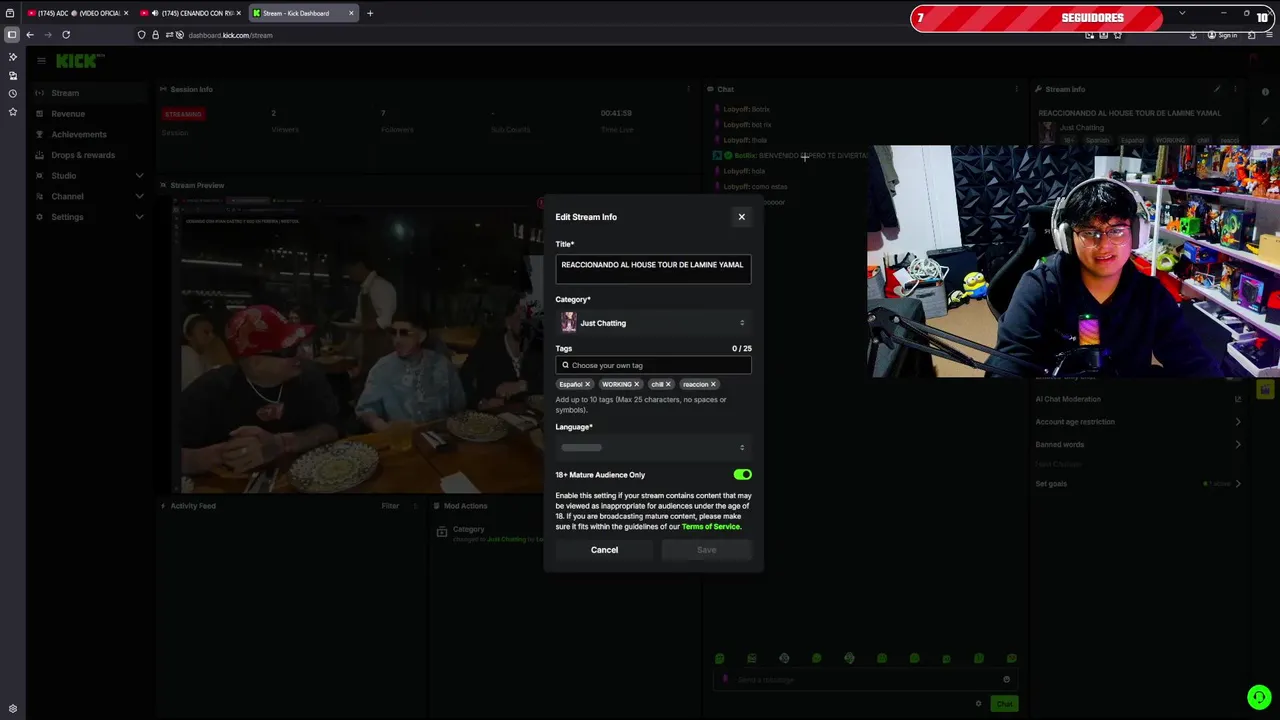1280x720 pixels.
Task: Click the Send a message chat box
Action: (x=865, y=680)
